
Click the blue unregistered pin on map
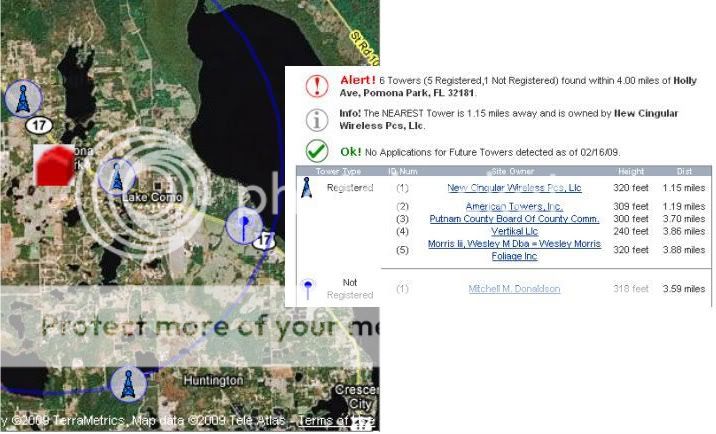pyautogui.click(x=241, y=226)
